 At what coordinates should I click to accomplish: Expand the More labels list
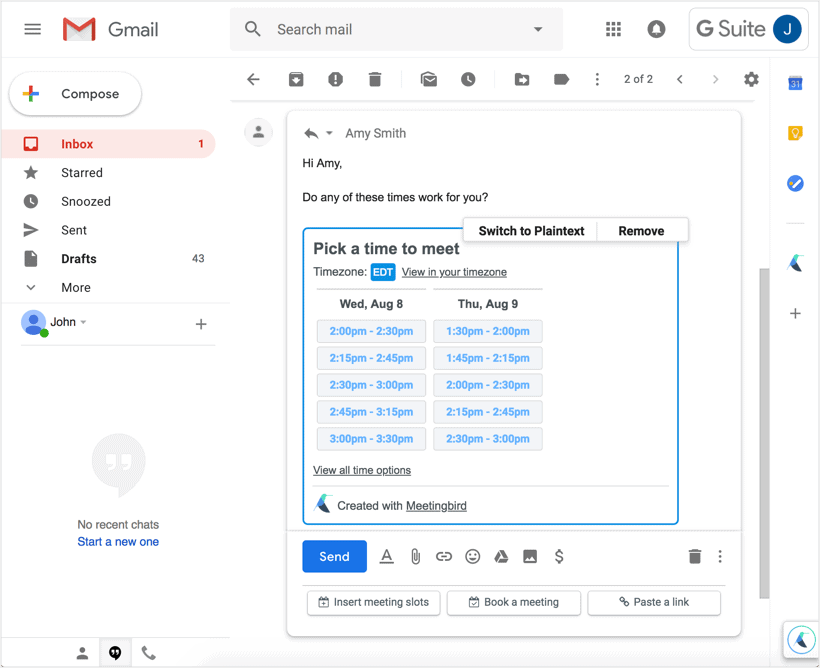pyautogui.click(x=75, y=287)
